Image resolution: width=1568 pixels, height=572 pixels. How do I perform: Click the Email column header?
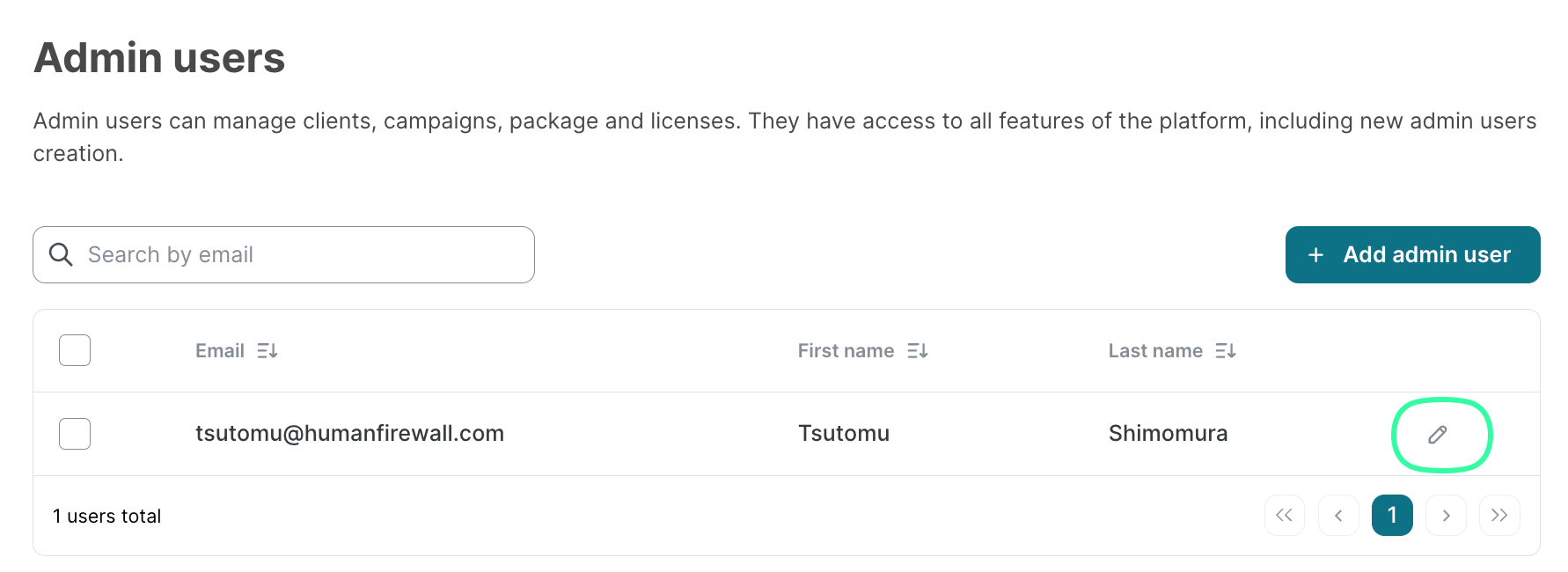[220, 351]
